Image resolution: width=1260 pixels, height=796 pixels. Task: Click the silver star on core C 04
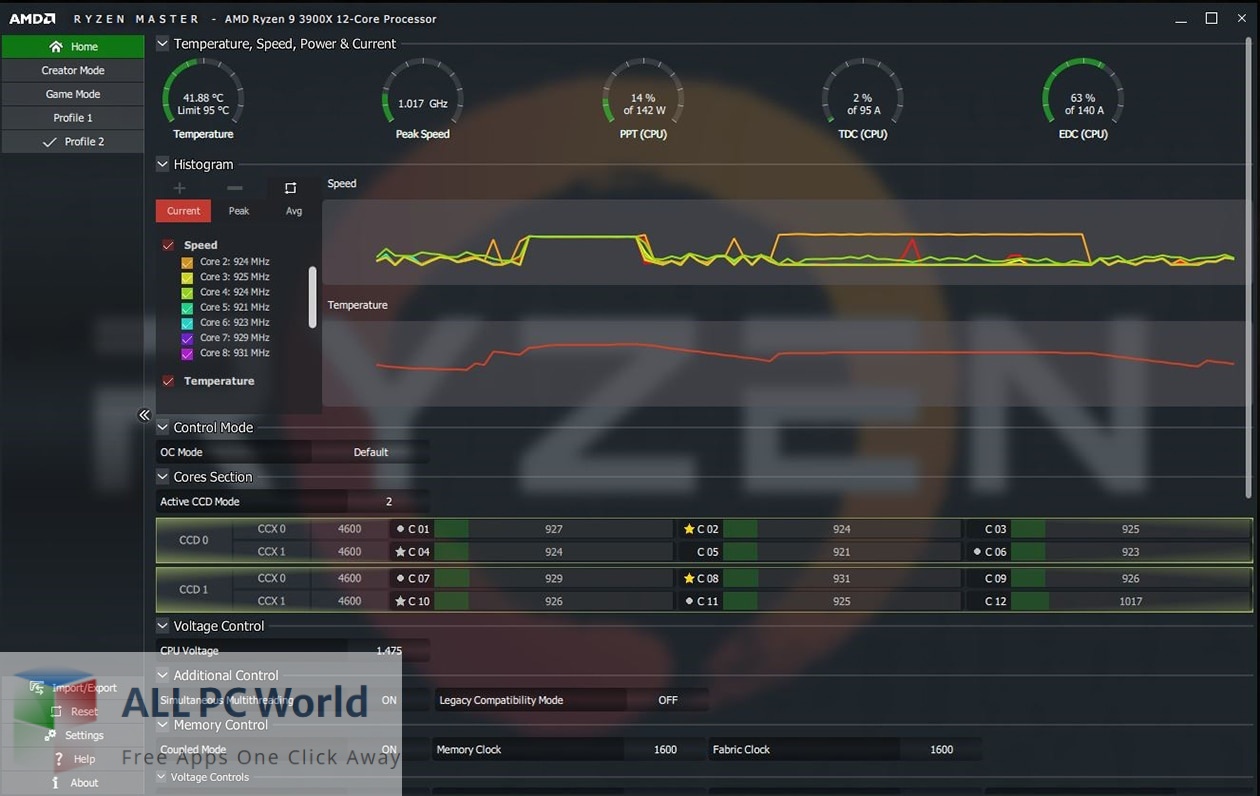tap(400, 552)
